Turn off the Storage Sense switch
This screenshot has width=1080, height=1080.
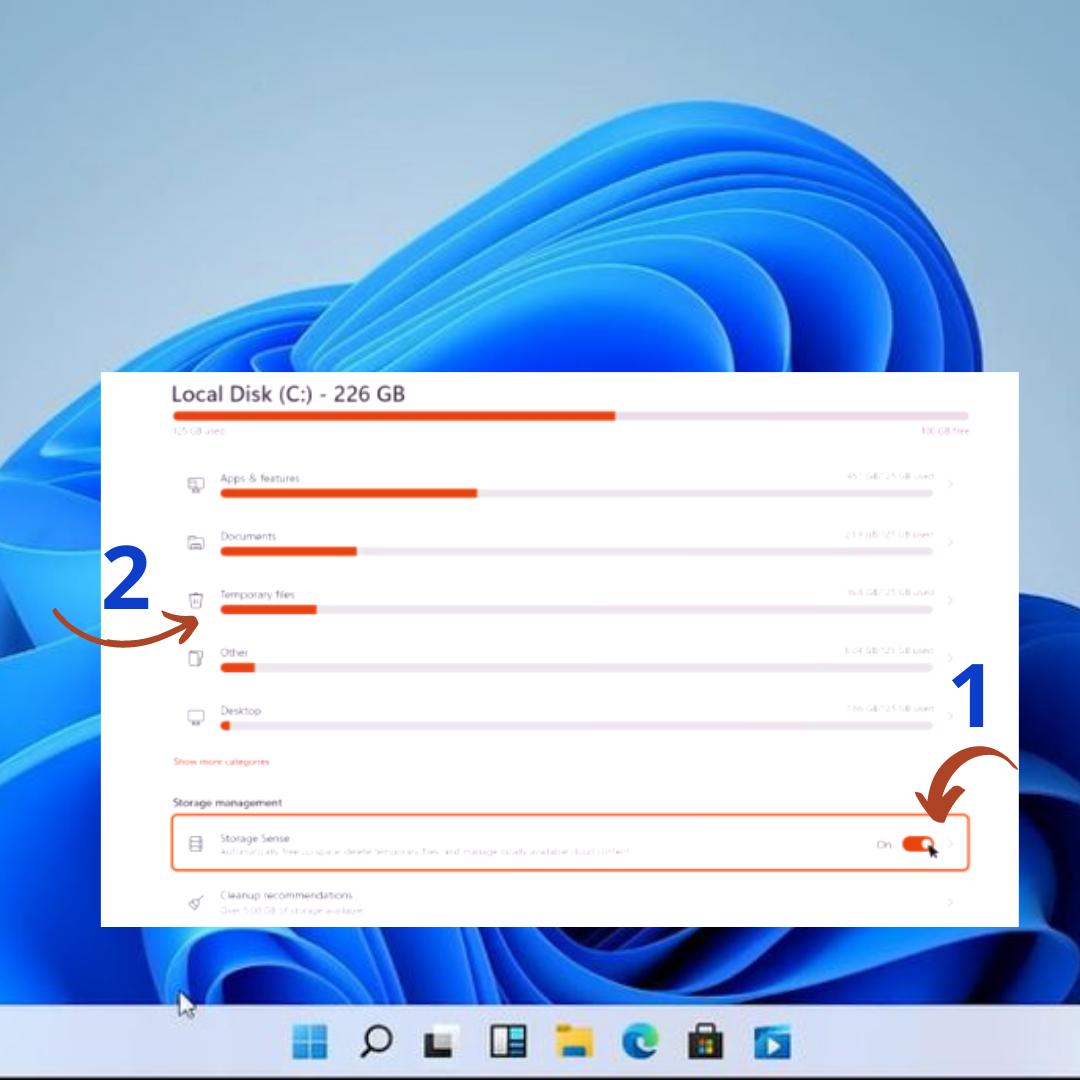tap(917, 845)
